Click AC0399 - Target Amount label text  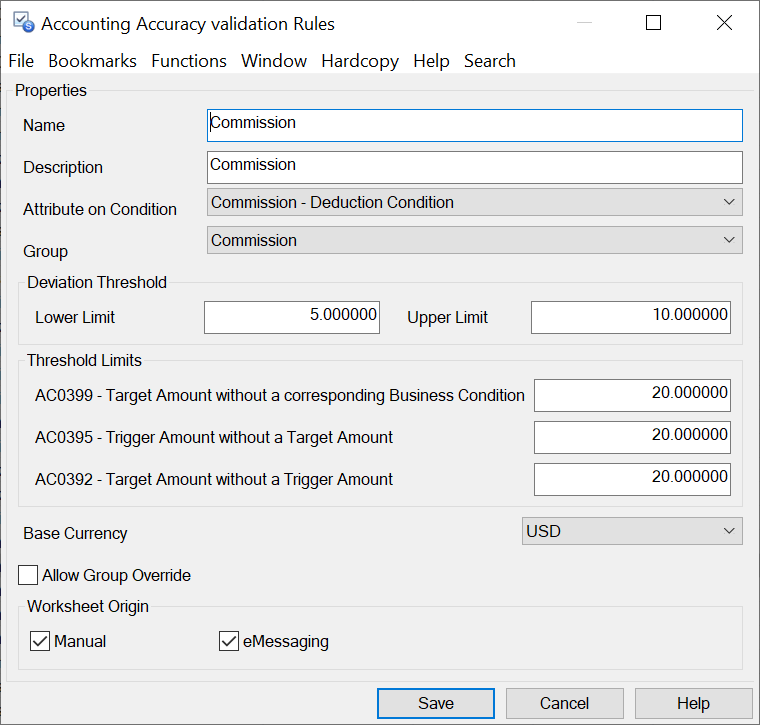[x=280, y=395]
